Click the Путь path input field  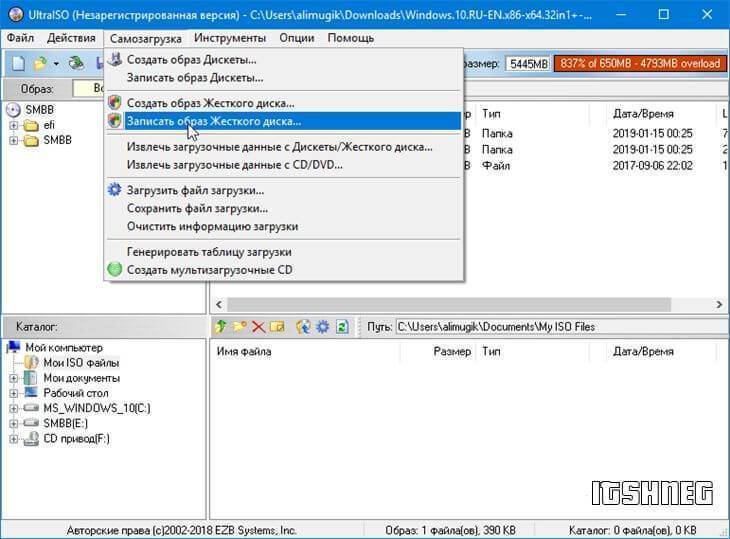pos(555,326)
